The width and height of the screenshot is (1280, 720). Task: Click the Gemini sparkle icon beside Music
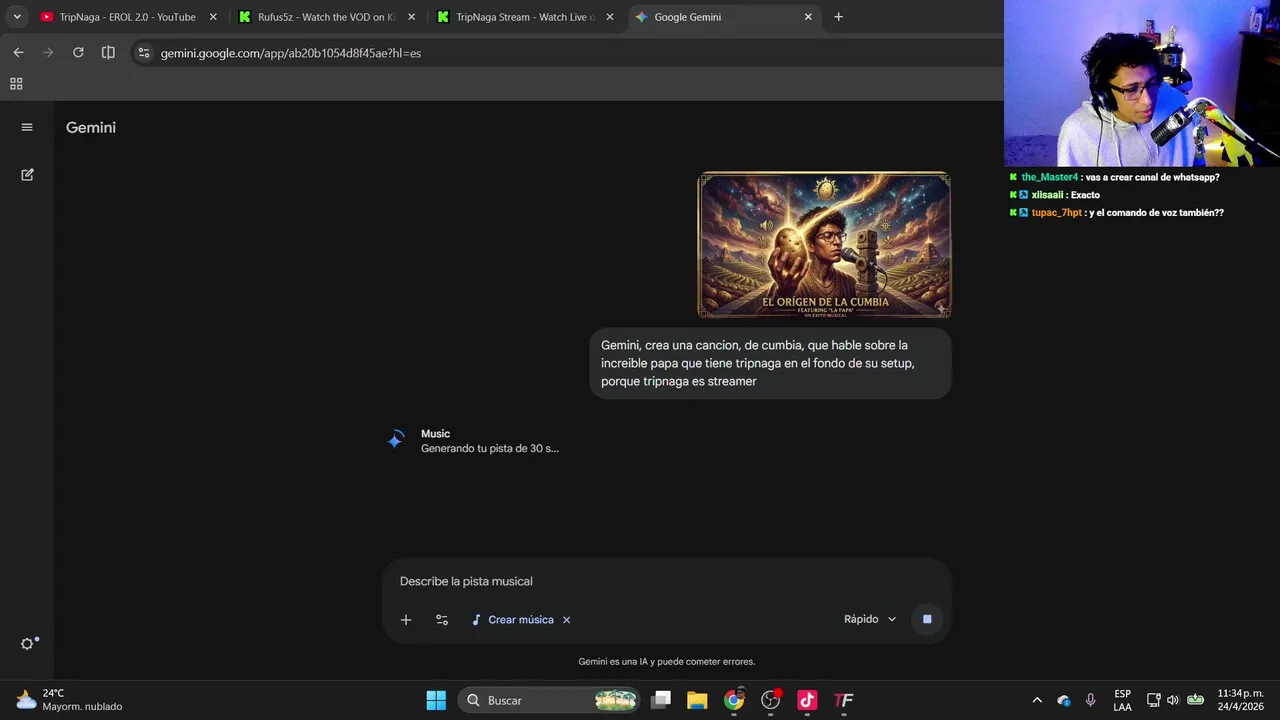[x=396, y=440]
